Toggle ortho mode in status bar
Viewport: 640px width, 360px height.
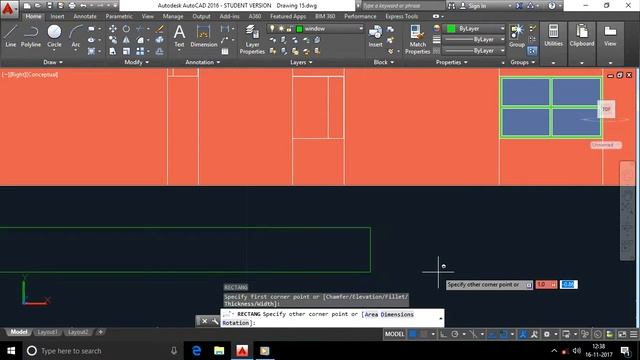coord(444,334)
